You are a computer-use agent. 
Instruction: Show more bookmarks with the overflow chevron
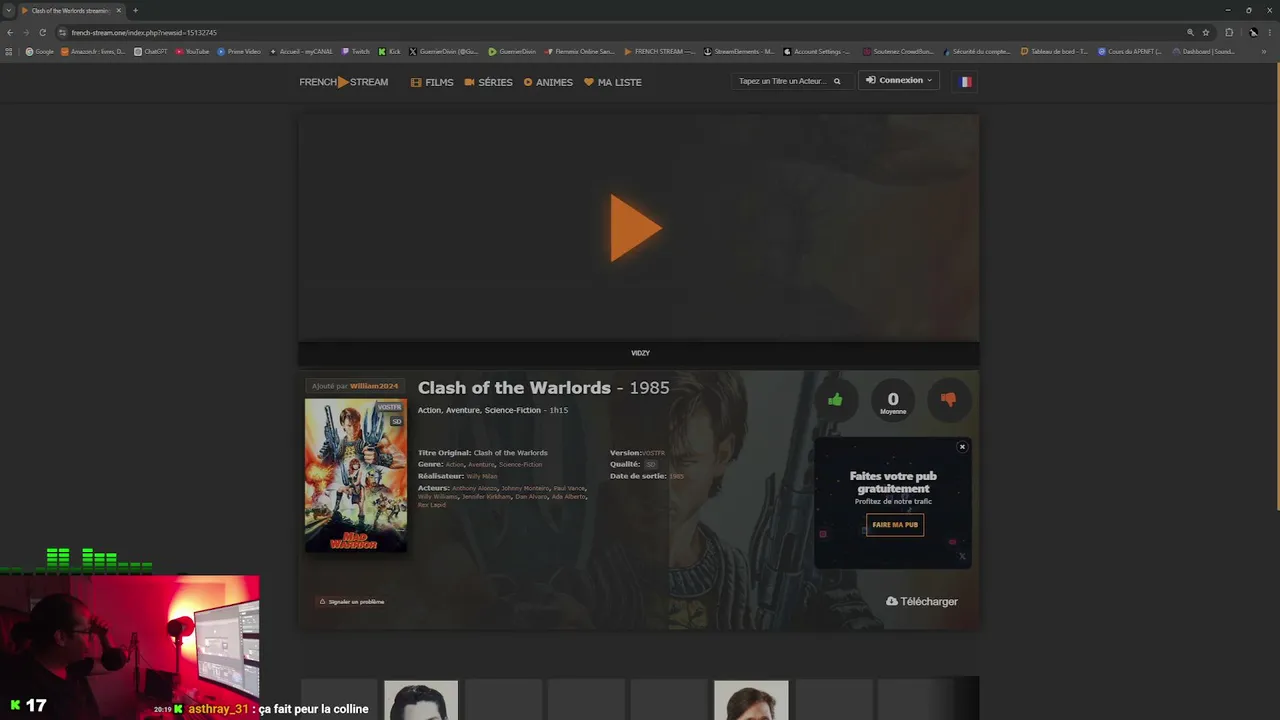1265,52
